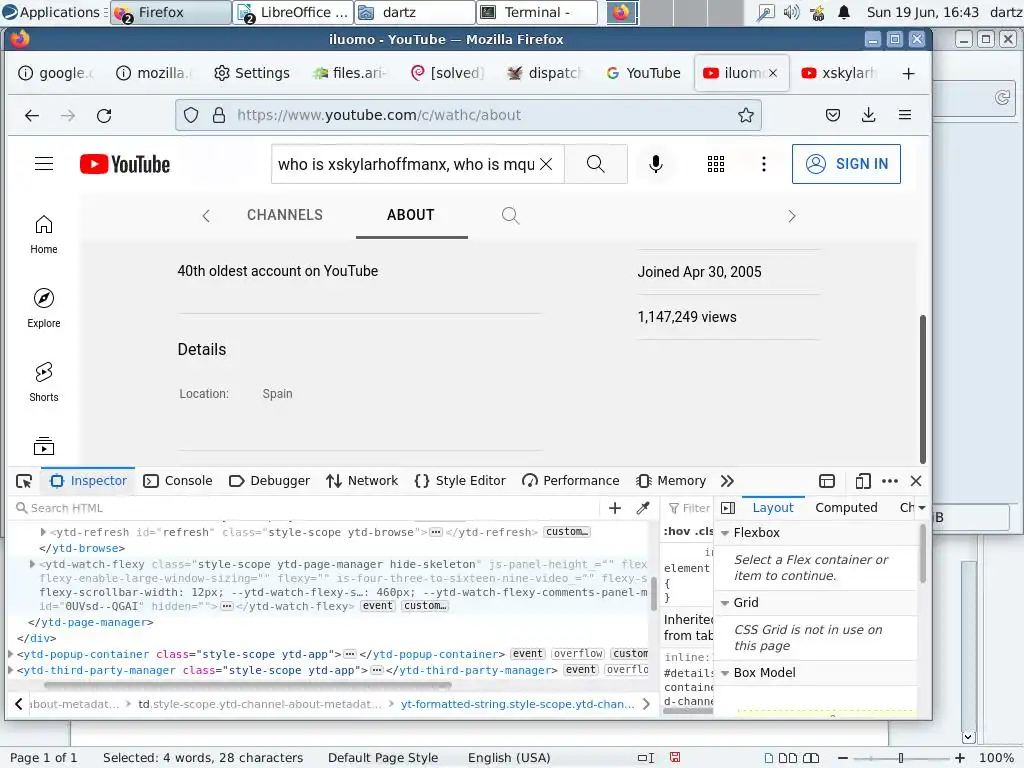Collapse the Box Model section
The height and width of the screenshot is (768, 1024).
point(724,673)
